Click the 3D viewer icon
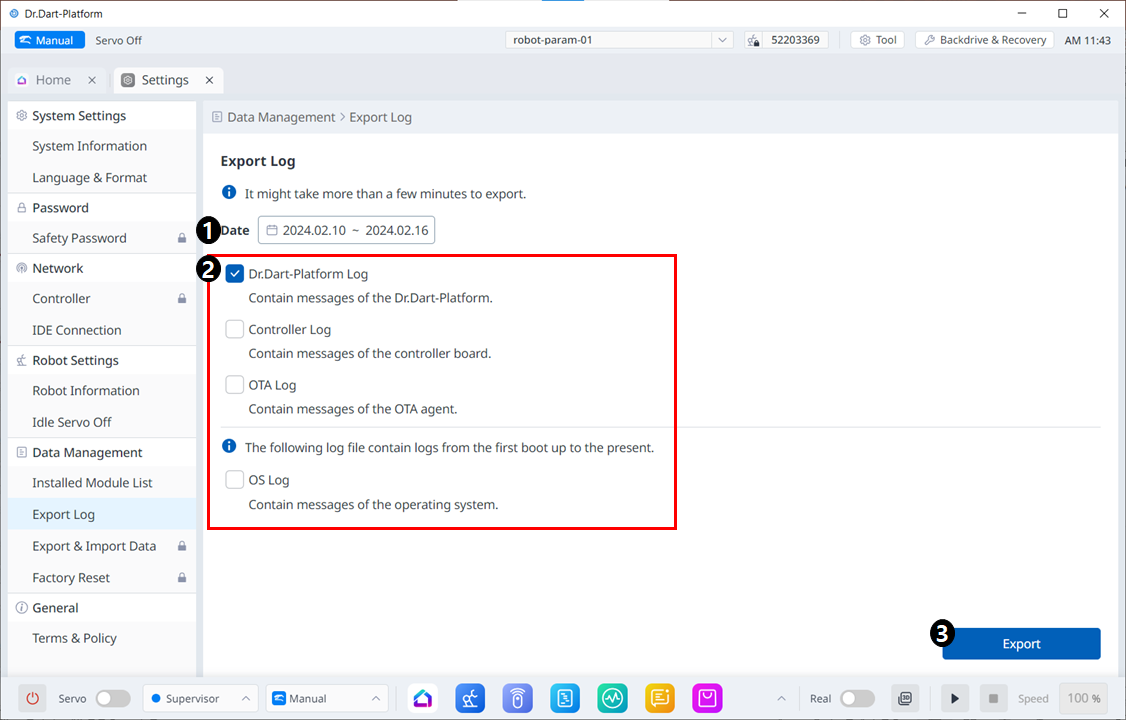Image resolution: width=1126 pixels, height=720 pixels. pos(905,698)
